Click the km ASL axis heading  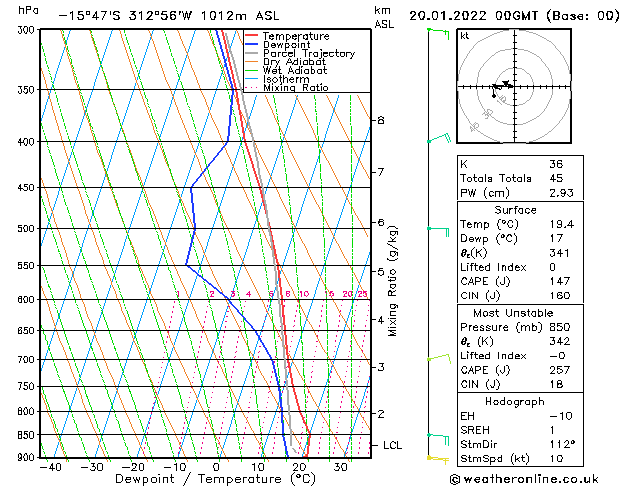[383, 17]
